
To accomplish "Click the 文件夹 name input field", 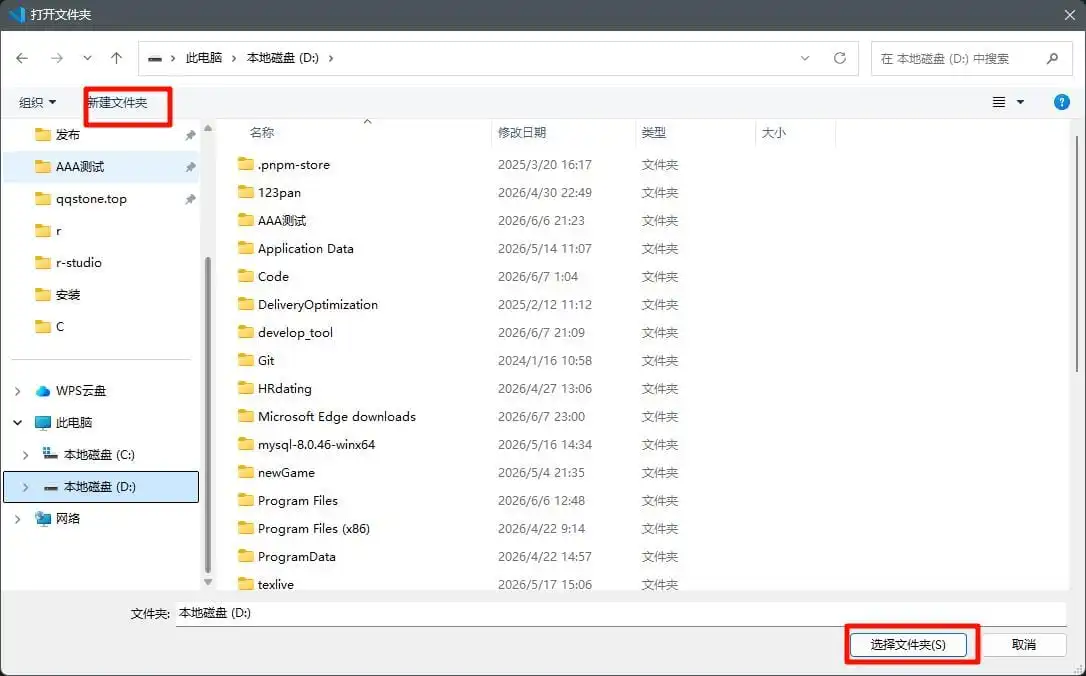I will 620,613.
